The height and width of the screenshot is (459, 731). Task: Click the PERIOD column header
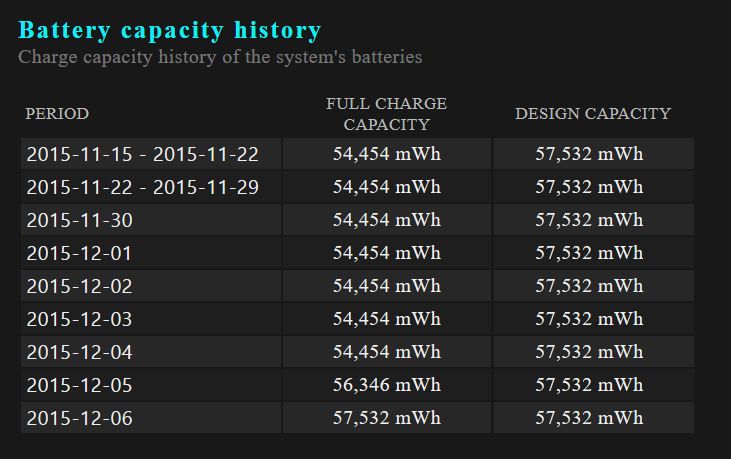coord(57,114)
